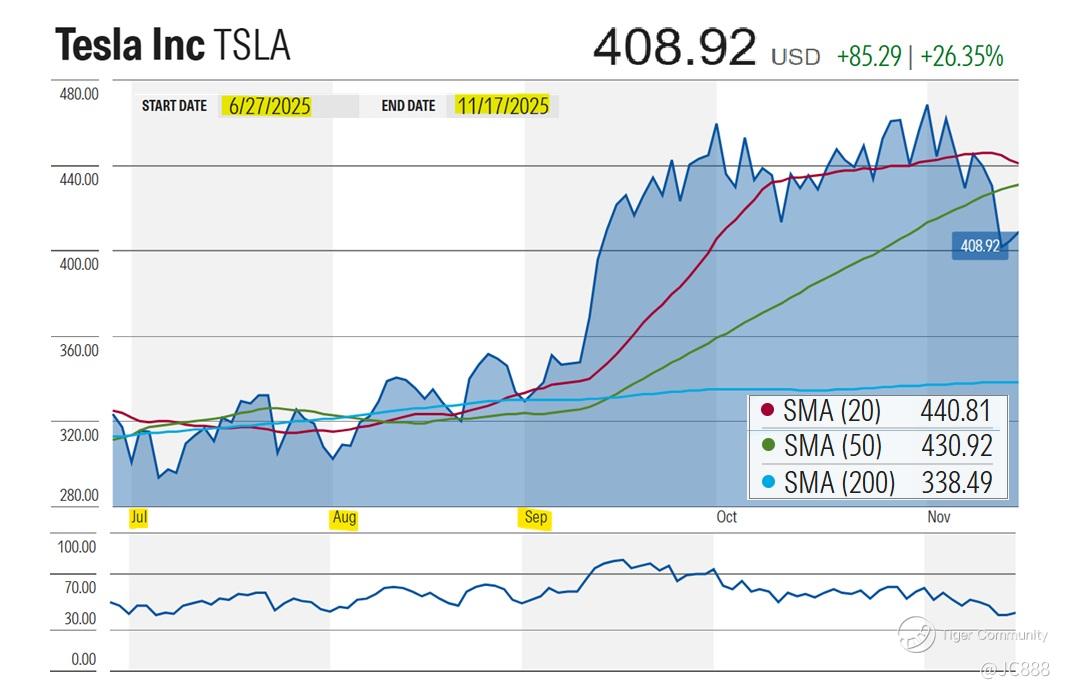This screenshot has width=1070, height=694.
Task: Click the Tesla Inc TSLA title
Action: pos(173,45)
